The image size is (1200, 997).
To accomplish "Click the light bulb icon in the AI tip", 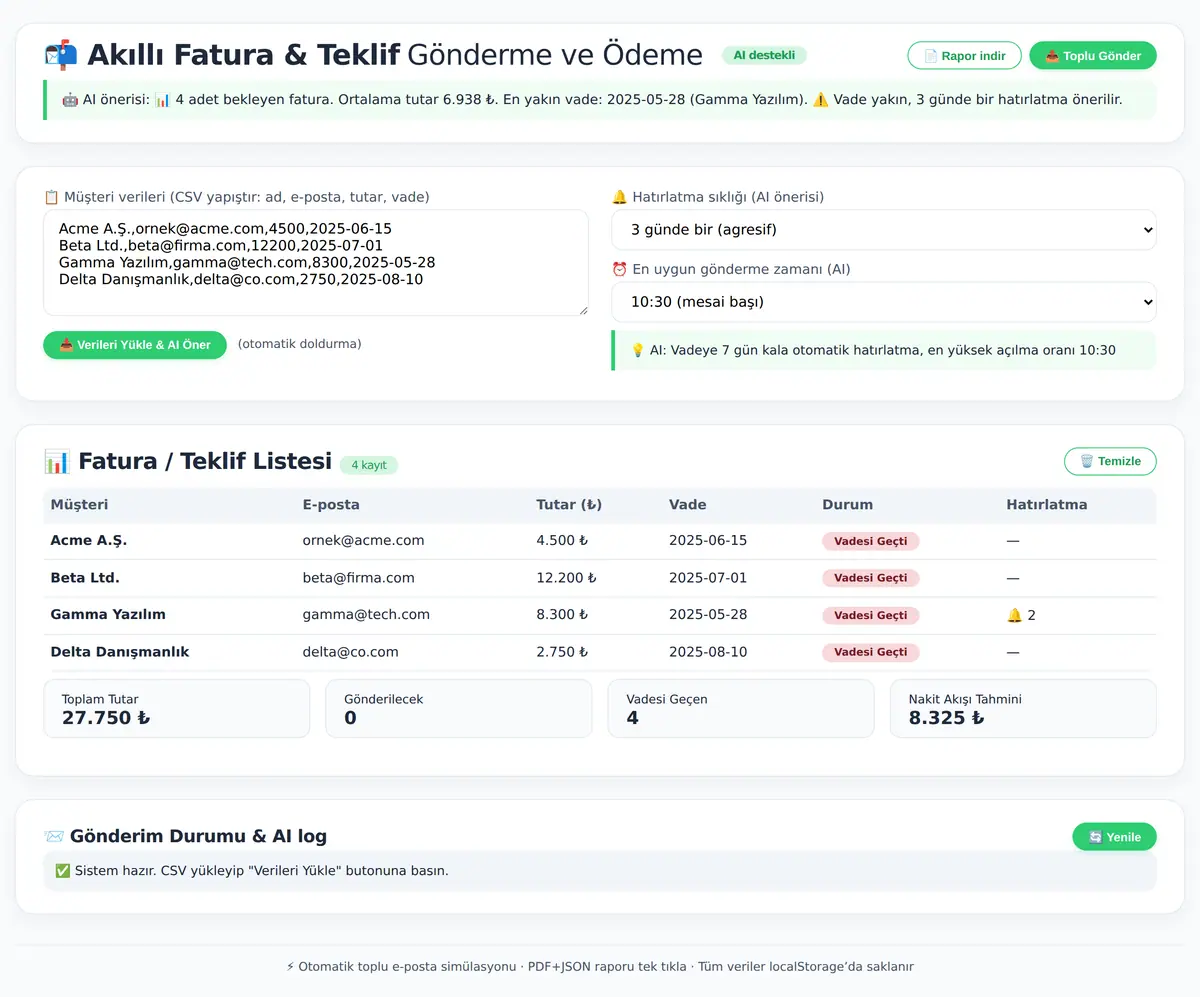I will click(638, 350).
